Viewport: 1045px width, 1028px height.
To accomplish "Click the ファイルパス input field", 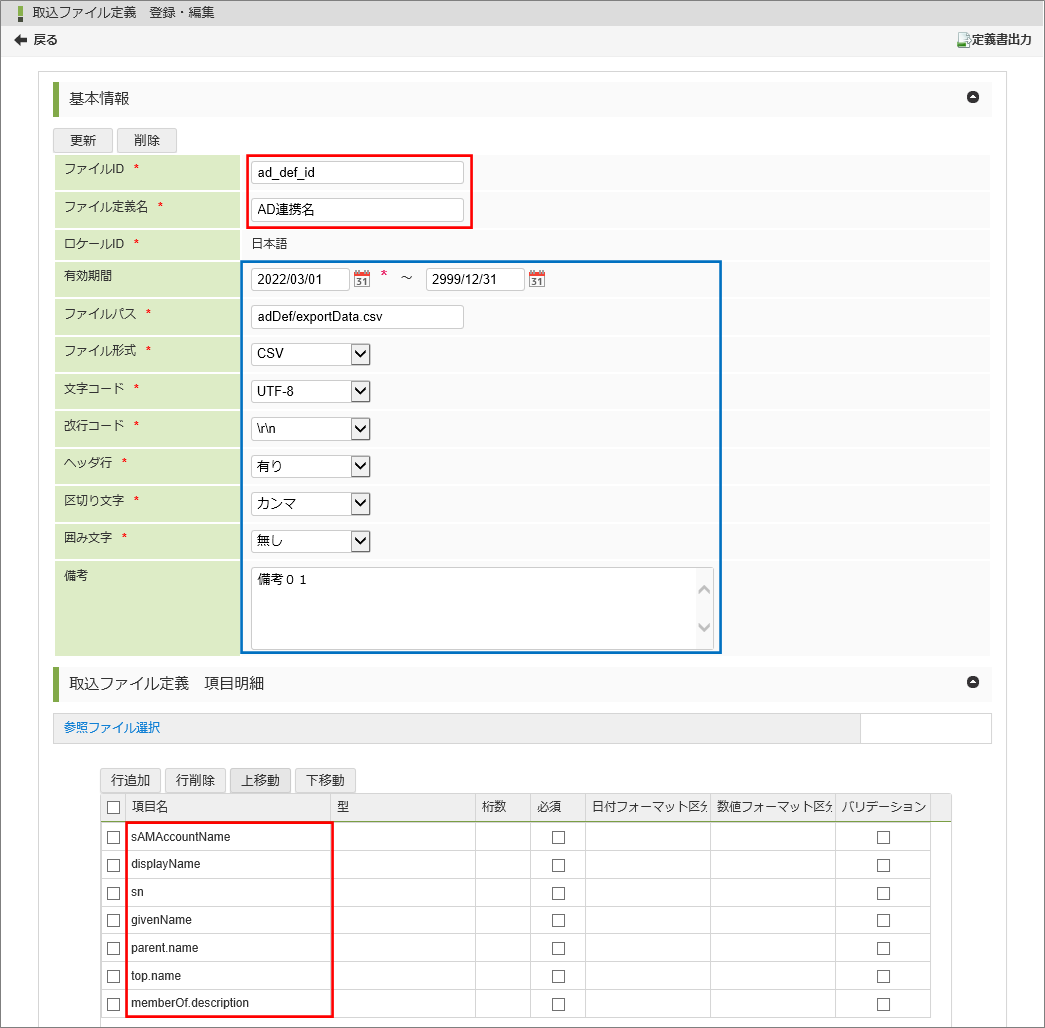I will 357,317.
